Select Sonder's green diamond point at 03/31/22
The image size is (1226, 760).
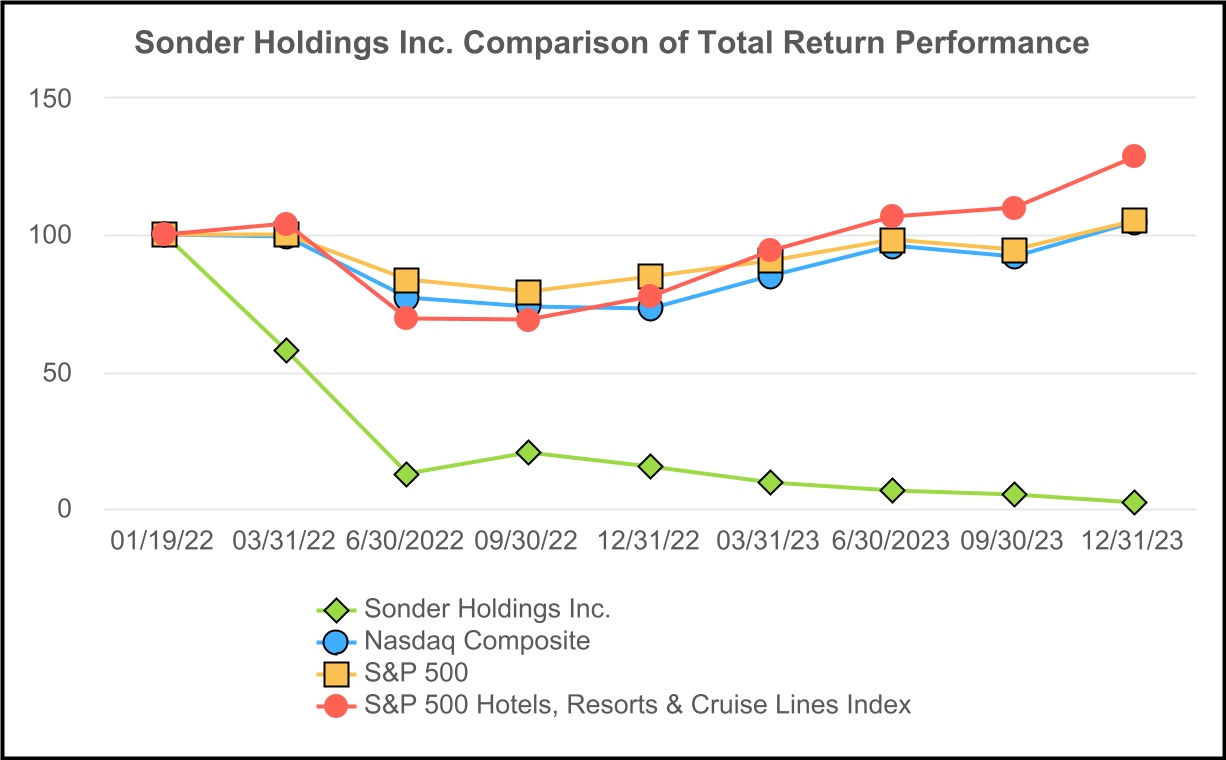[287, 351]
